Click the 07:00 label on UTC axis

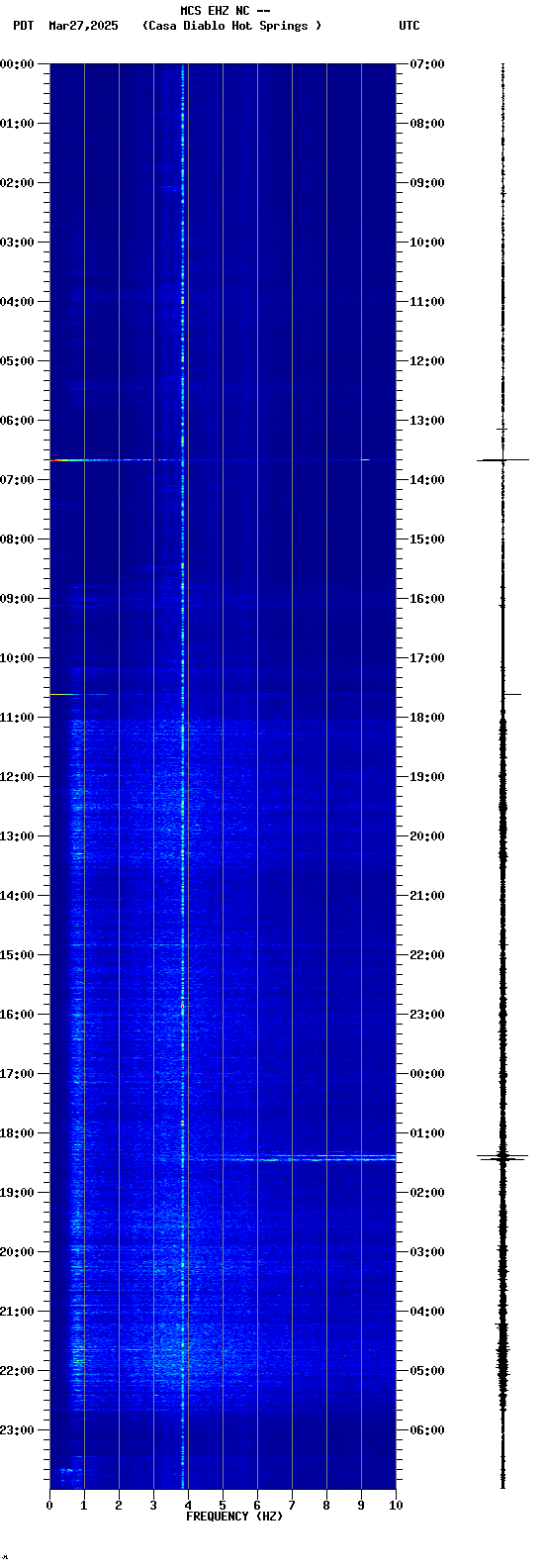(426, 64)
